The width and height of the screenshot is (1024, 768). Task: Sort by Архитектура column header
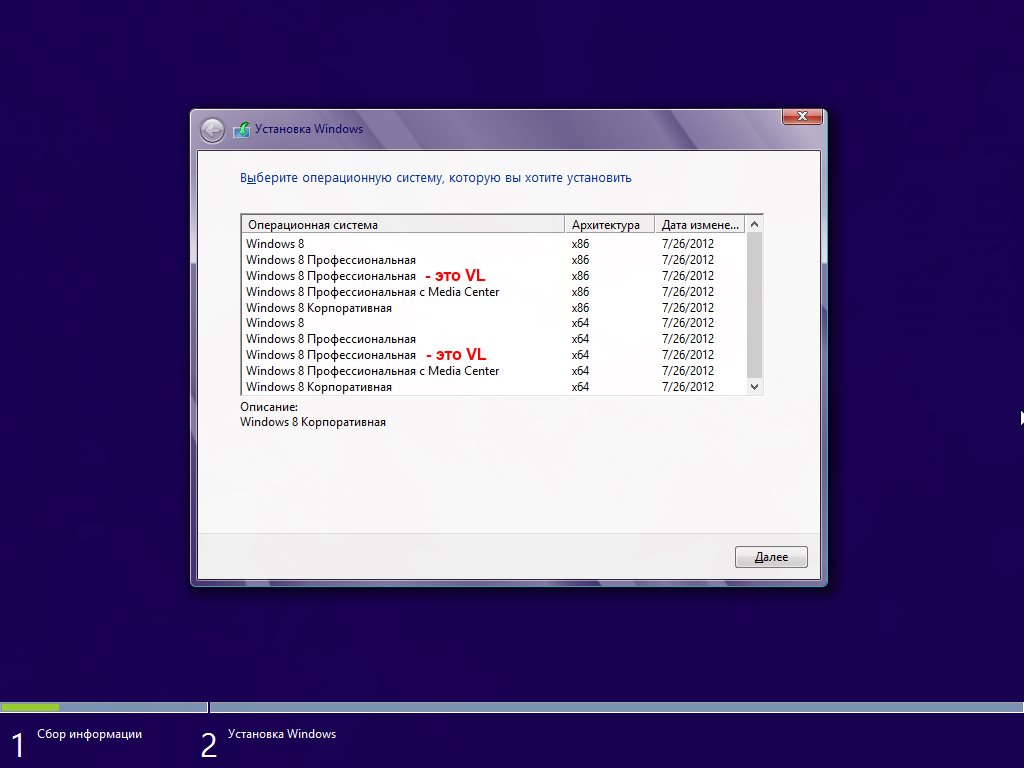(x=610, y=225)
